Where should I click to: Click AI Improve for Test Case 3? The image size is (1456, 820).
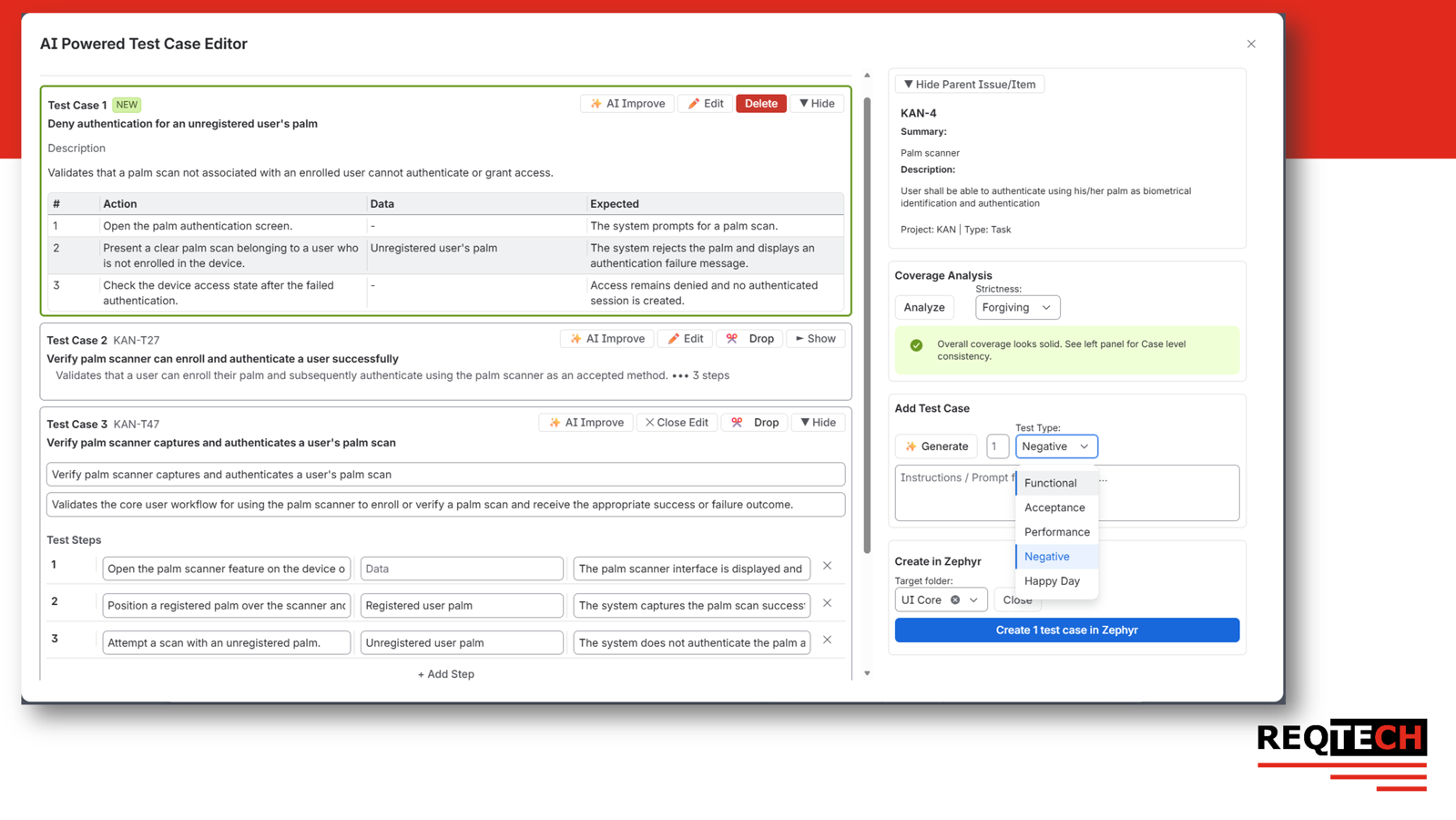586,423
